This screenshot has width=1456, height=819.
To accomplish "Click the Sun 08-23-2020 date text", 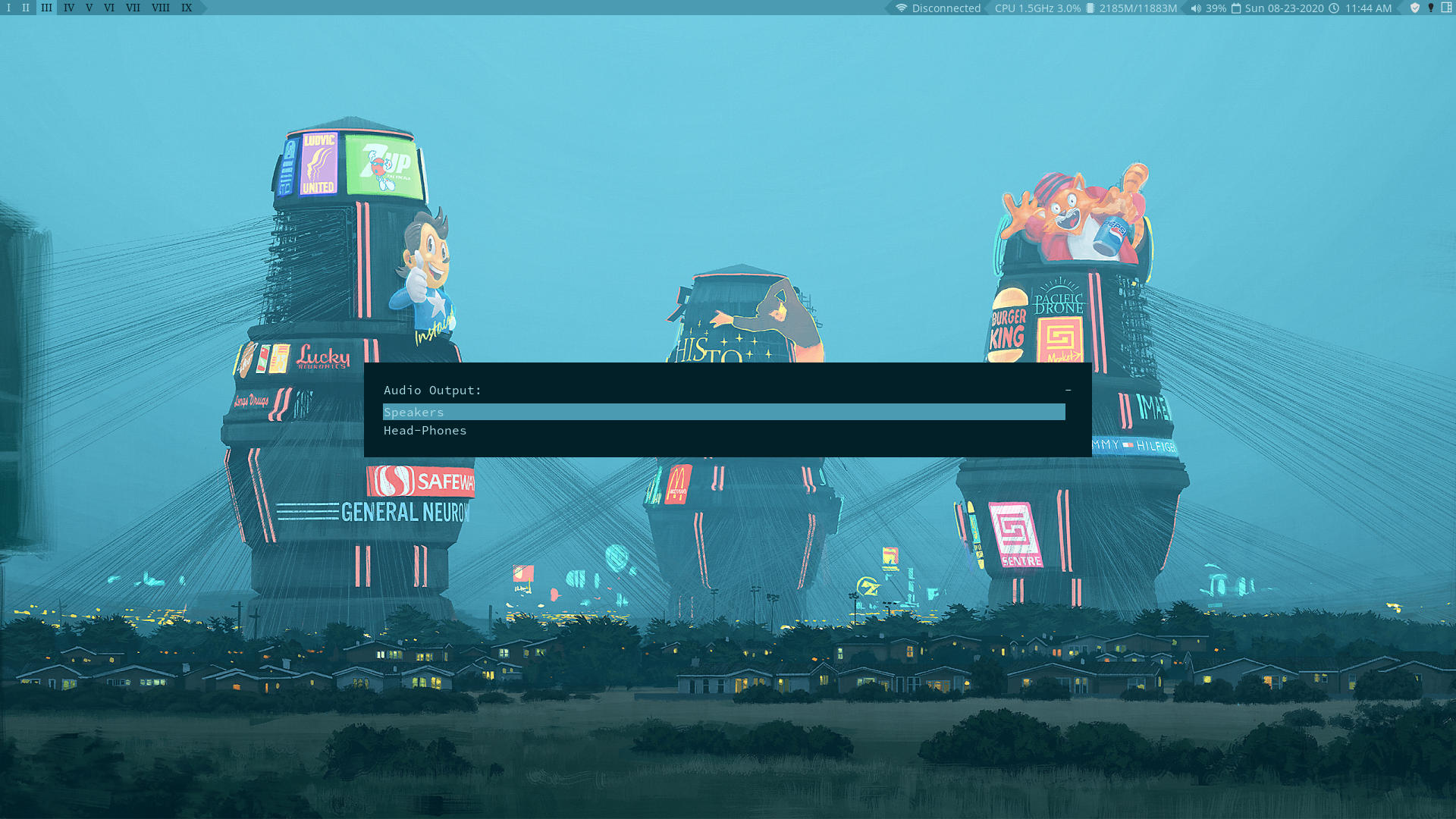I will tap(1284, 8).
